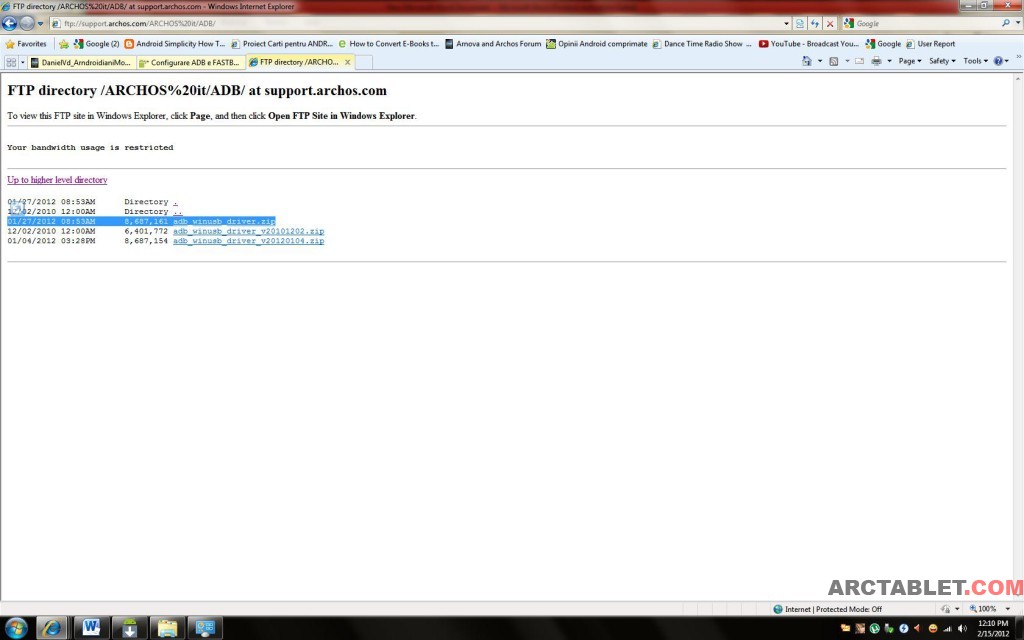
Task: Click the Quick Tabs grid icon
Action: pos(11,62)
